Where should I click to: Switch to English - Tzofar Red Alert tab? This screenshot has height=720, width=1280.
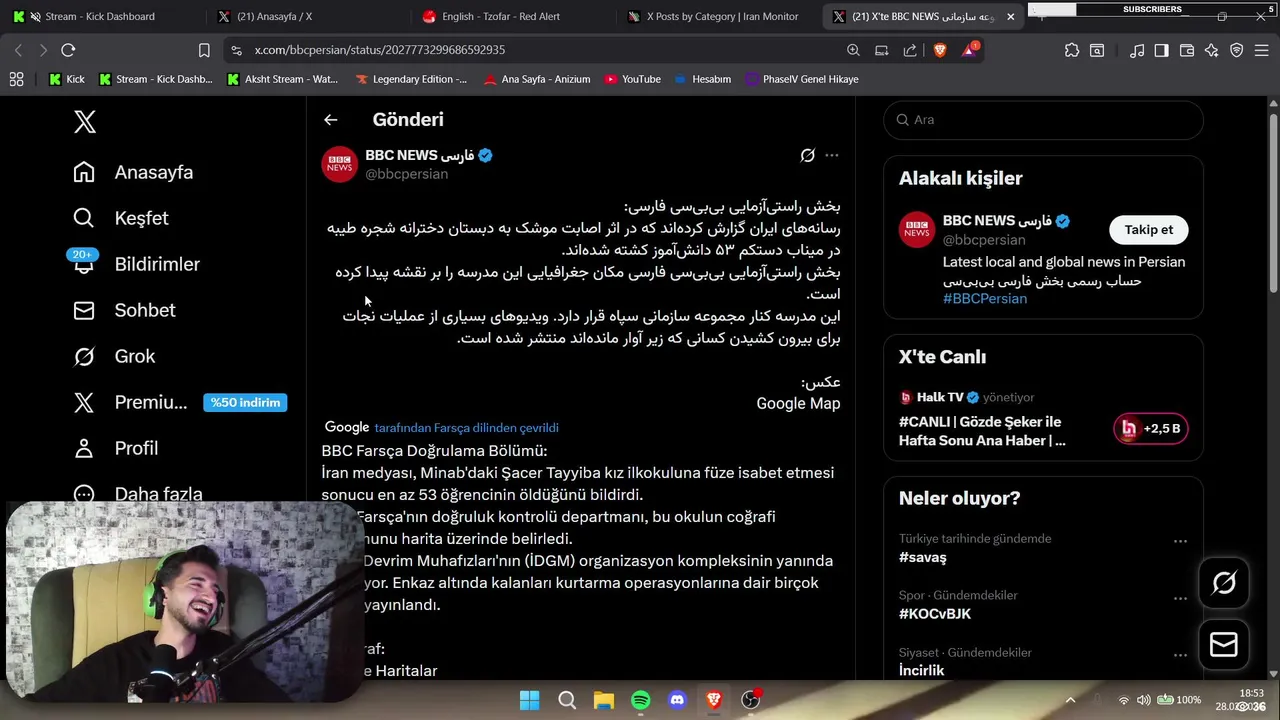pos(512,16)
